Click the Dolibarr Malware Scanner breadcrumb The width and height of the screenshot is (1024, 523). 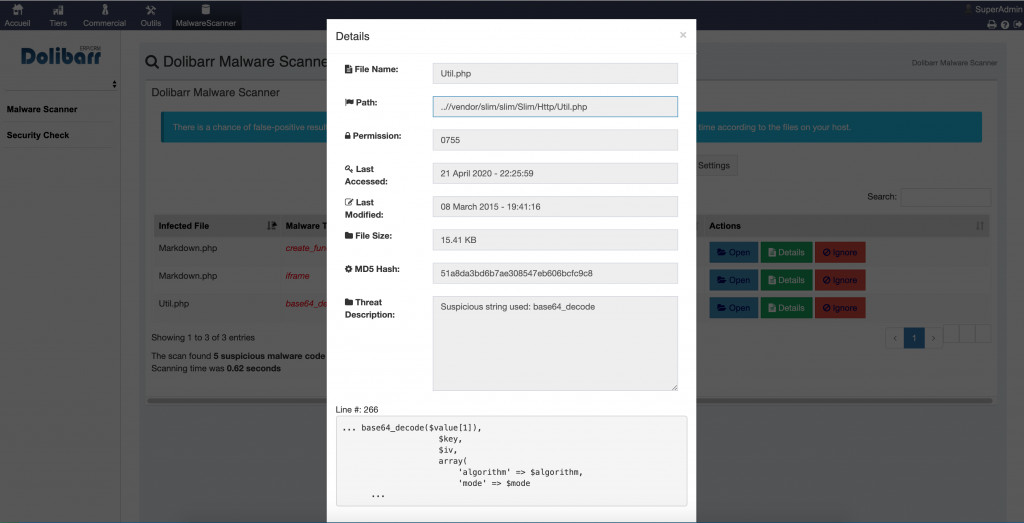click(954, 63)
